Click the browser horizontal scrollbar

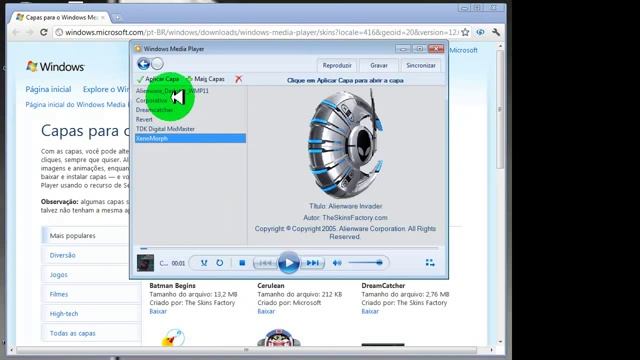pos(247,350)
